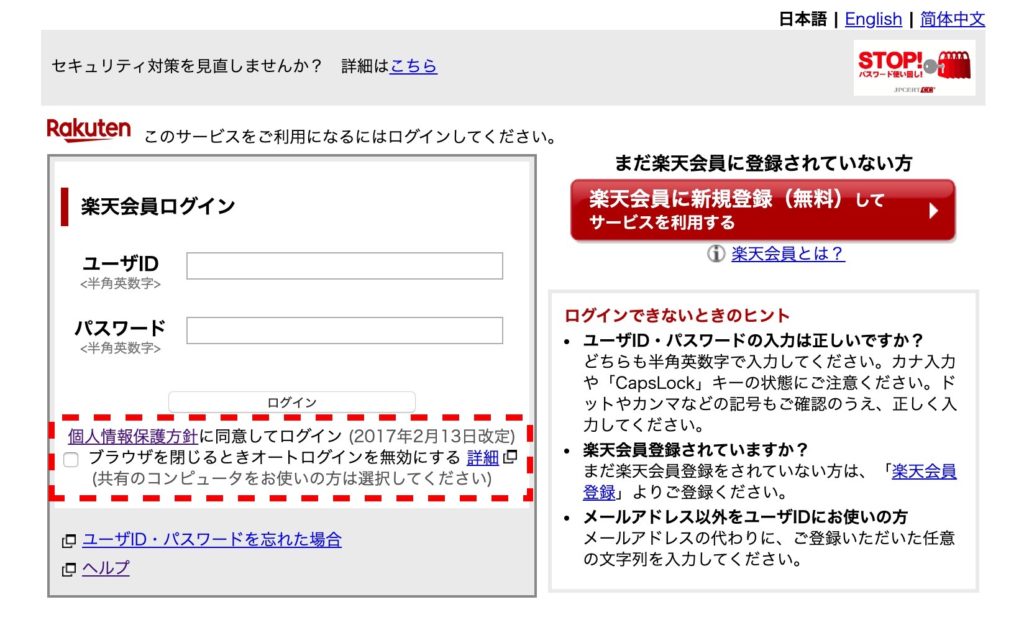Switch language to English
The image size is (1024, 625).
[x=873, y=19]
